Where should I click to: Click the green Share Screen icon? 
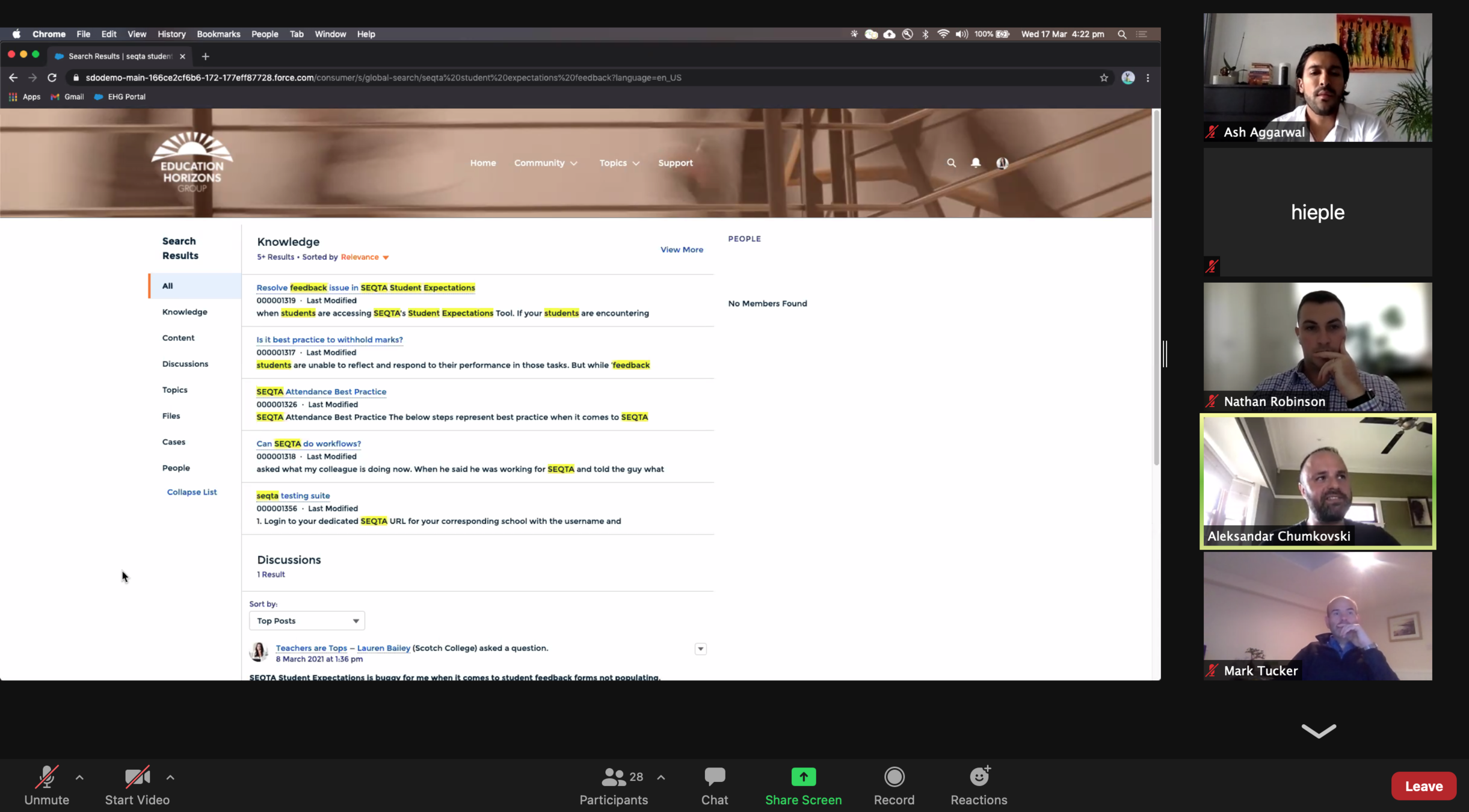click(x=803, y=777)
